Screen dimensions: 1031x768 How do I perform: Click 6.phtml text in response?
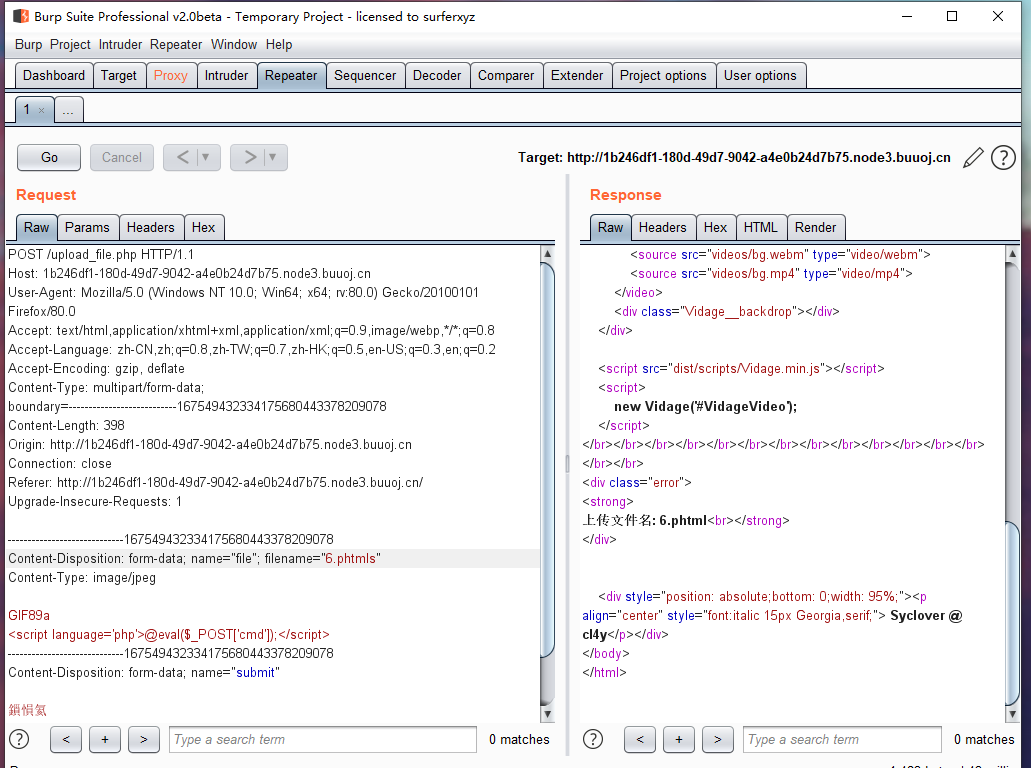pyautogui.click(x=683, y=521)
